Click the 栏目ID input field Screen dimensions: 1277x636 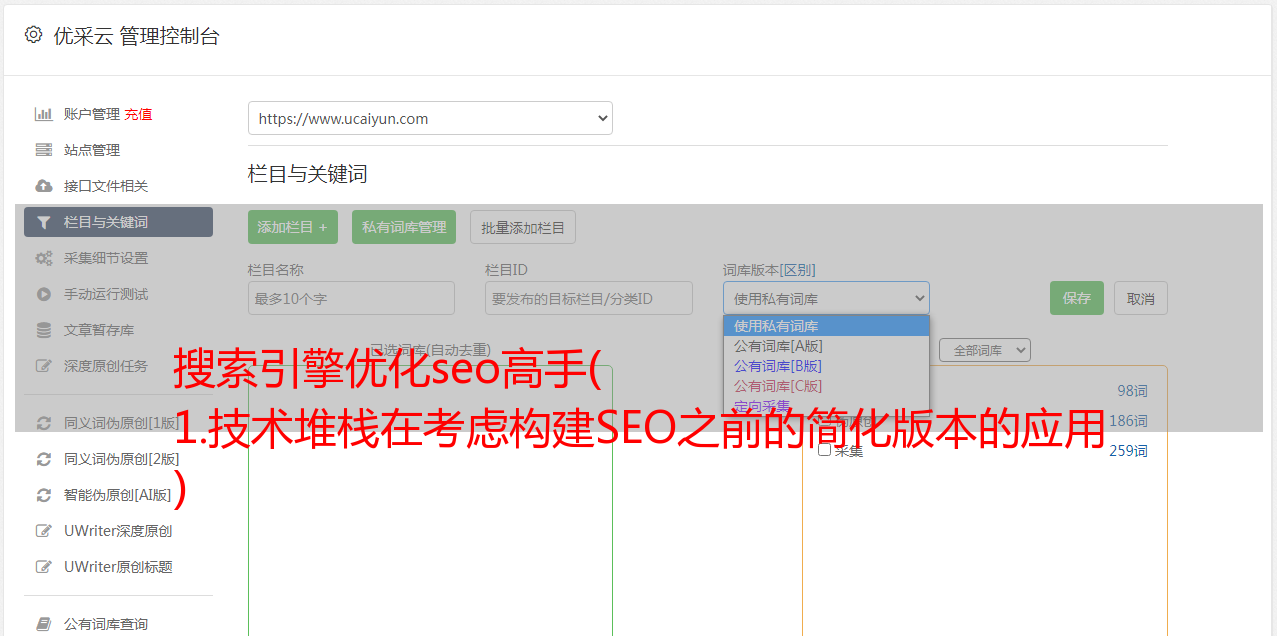click(589, 298)
